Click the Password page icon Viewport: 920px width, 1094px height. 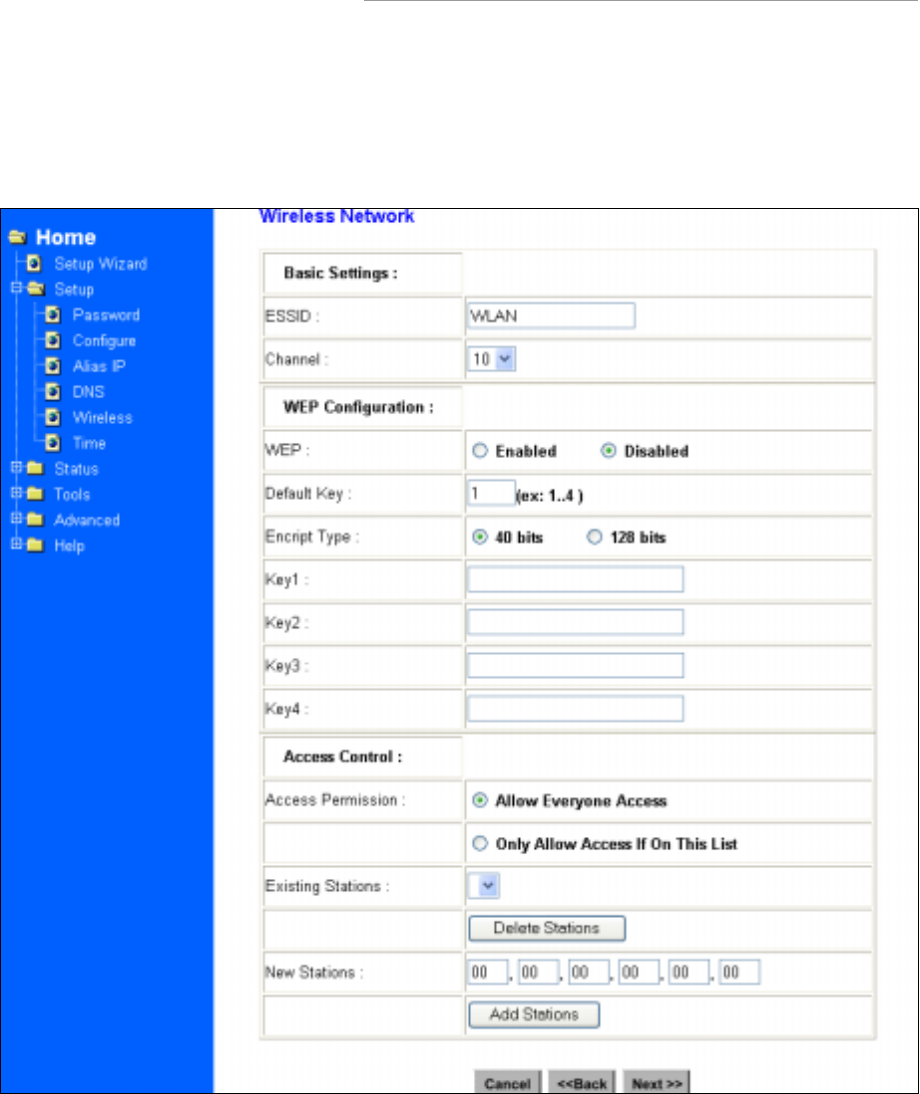tap(52, 315)
